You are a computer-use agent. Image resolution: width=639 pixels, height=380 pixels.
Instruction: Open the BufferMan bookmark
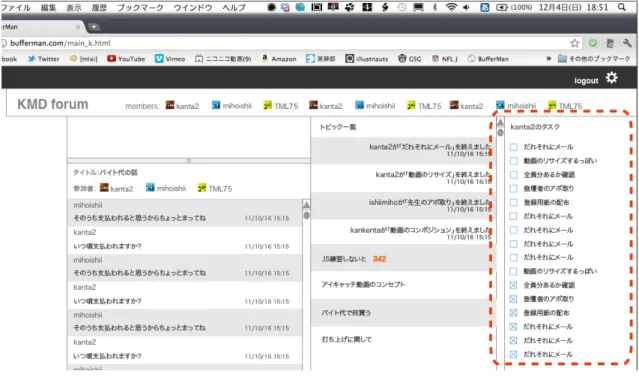pyautogui.click(x=488, y=59)
